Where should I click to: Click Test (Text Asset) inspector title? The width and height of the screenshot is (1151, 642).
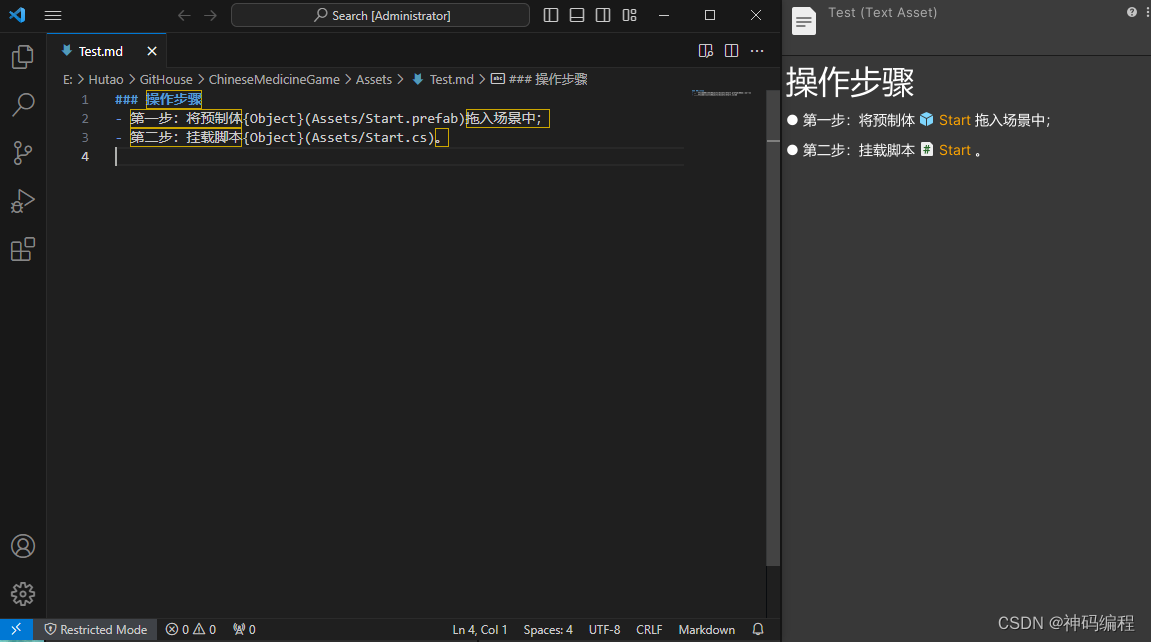pos(882,12)
